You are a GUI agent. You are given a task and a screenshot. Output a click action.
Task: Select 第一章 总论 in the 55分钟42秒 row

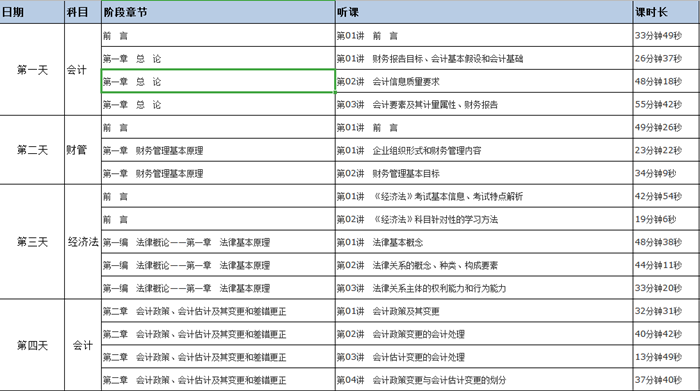218,104
